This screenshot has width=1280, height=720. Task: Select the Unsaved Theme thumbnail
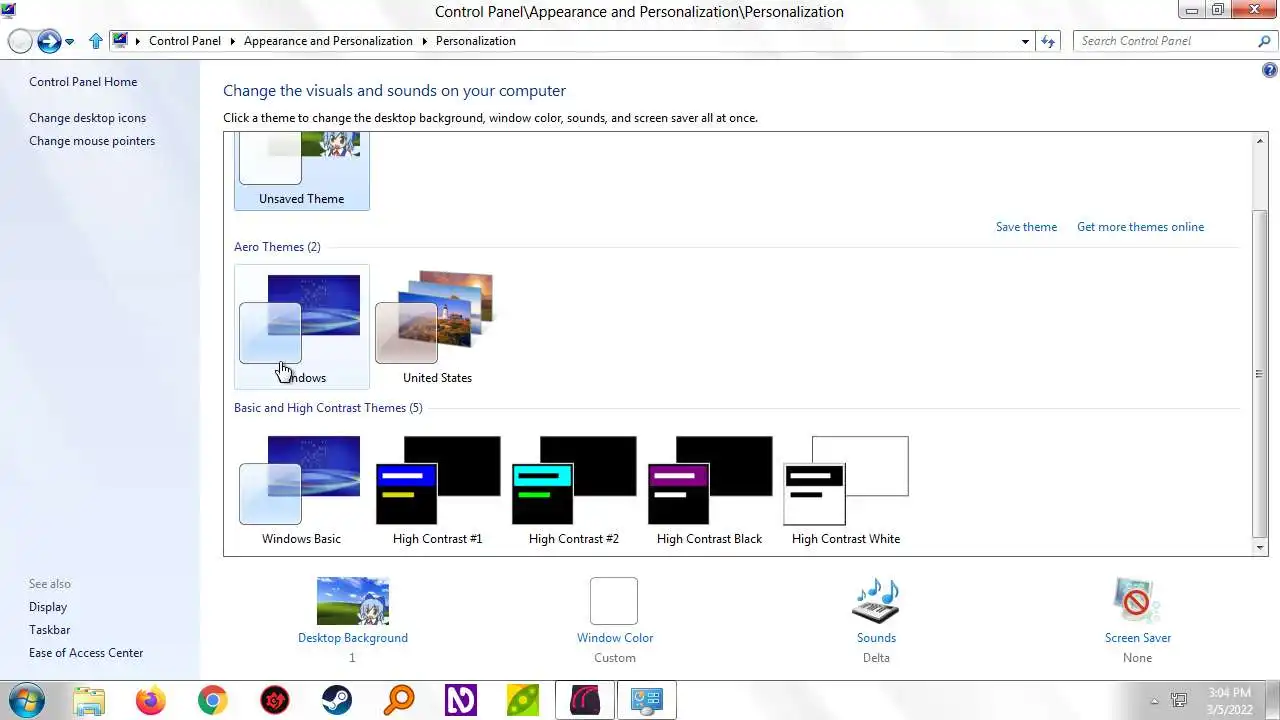tap(301, 171)
